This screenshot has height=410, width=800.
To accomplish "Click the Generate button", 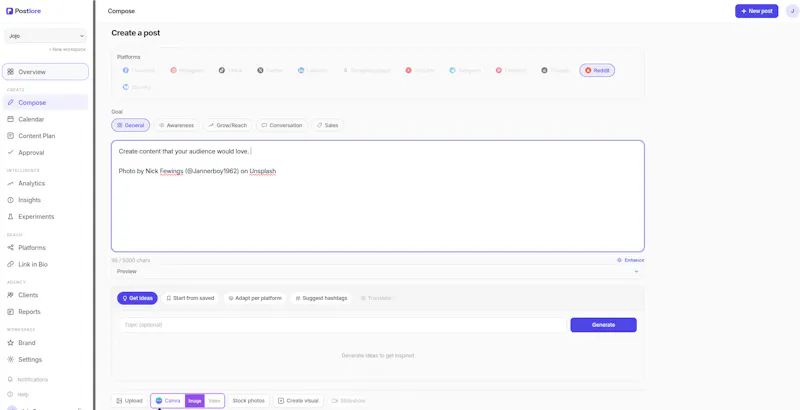I will pyautogui.click(x=604, y=325).
